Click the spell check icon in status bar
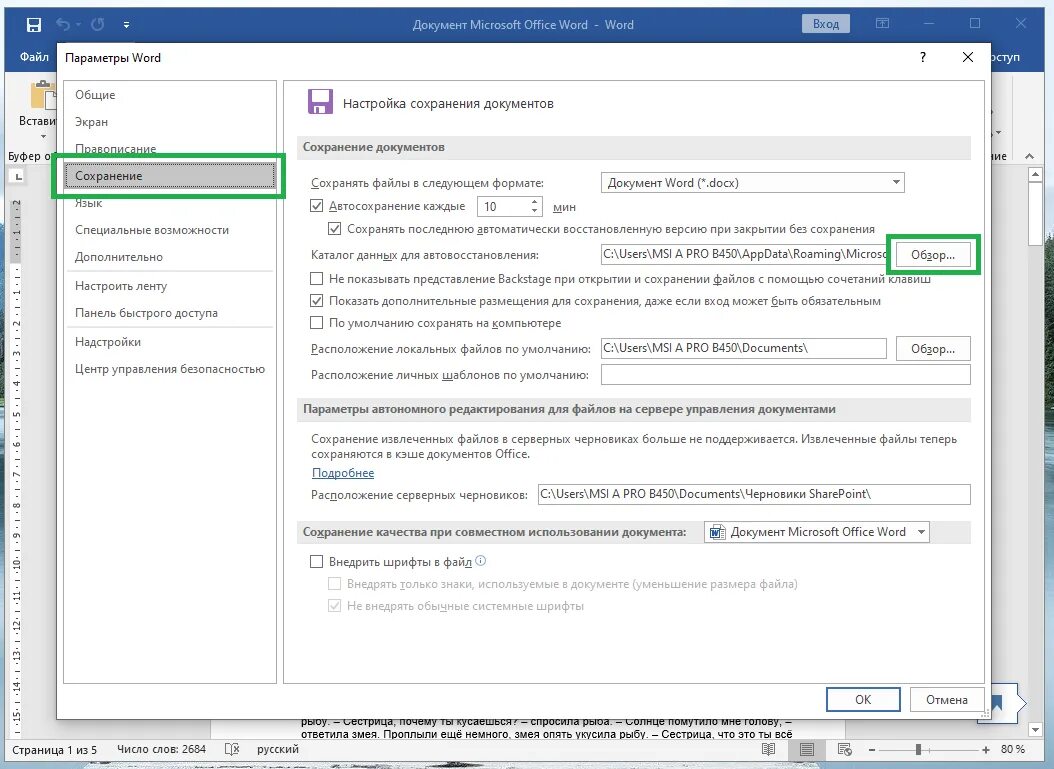 (232, 749)
